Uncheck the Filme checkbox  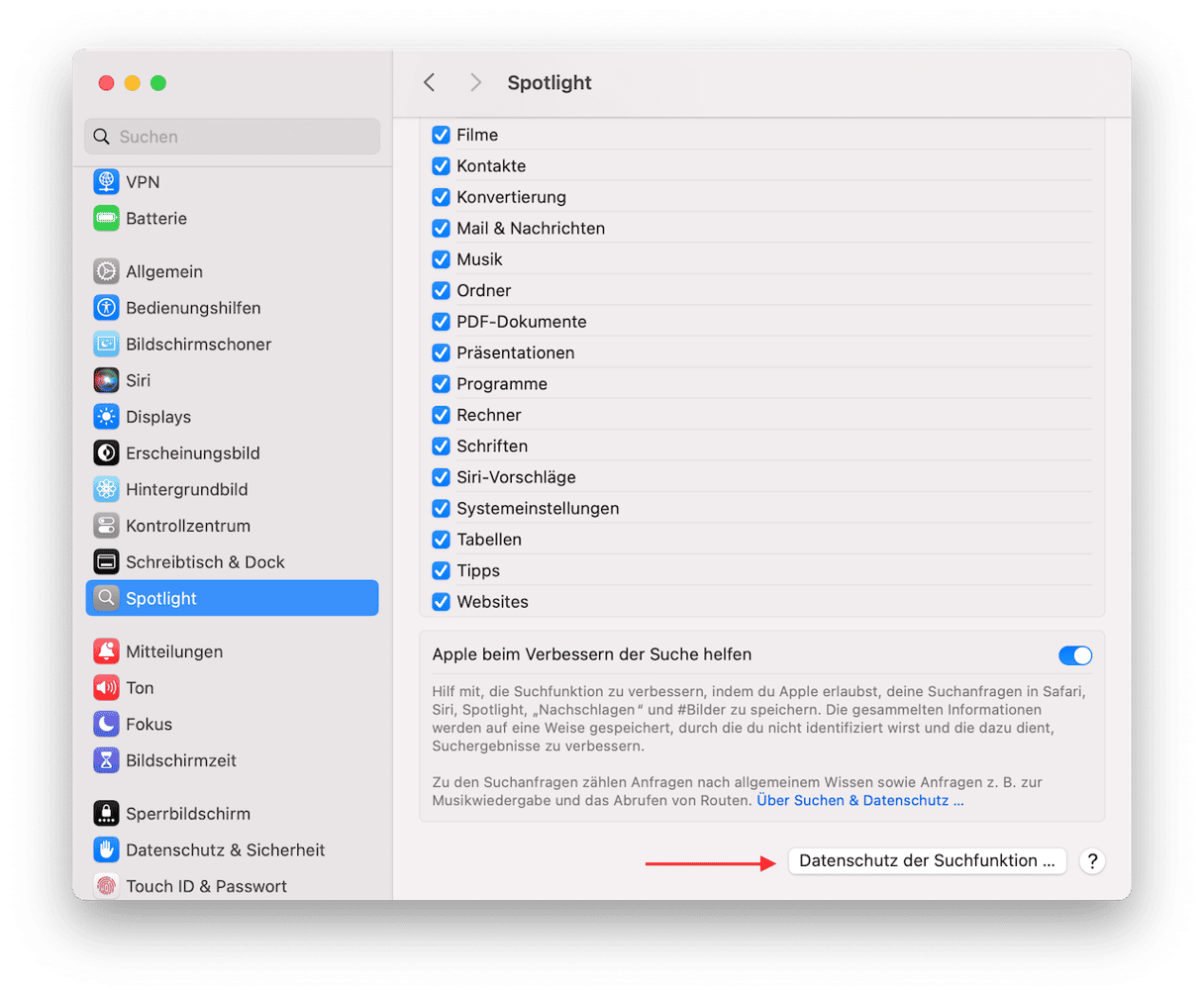coord(442,135)
